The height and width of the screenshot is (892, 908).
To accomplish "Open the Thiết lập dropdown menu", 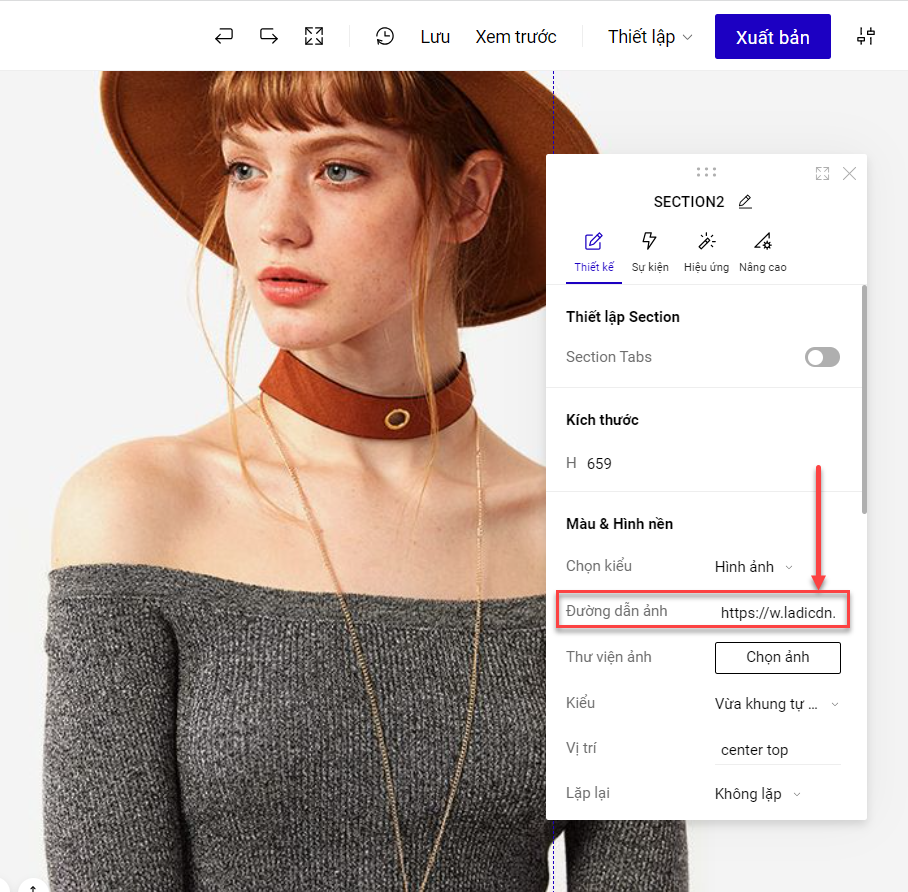I will click(x=649, y=37).
